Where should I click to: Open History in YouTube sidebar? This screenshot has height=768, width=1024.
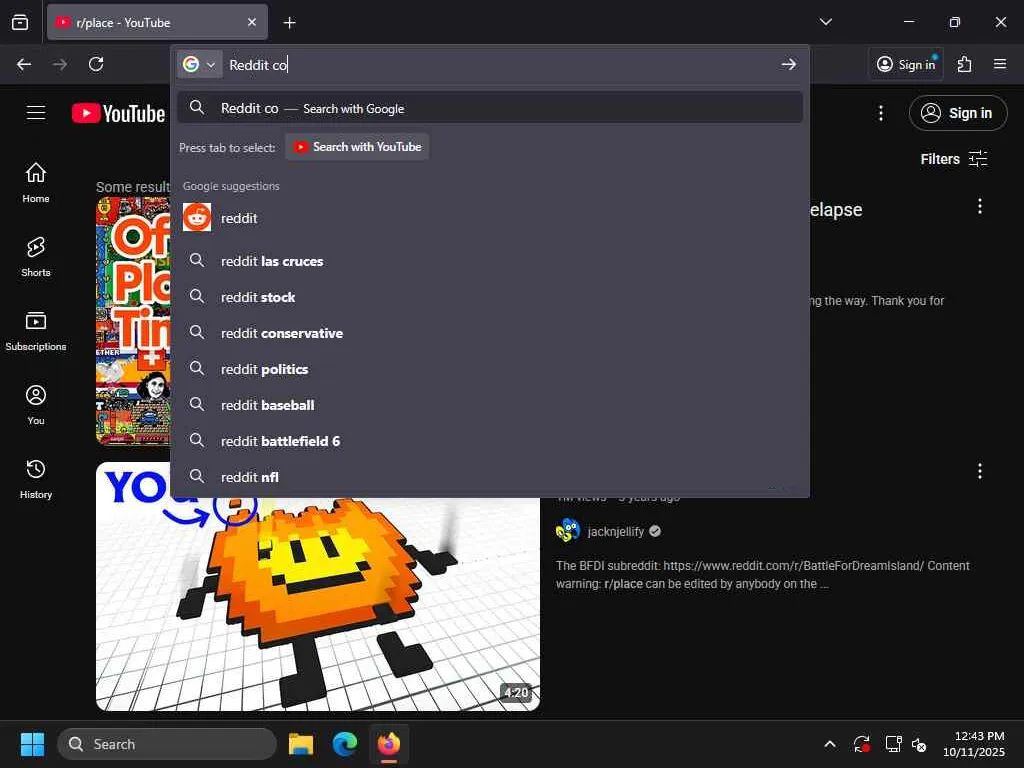pyautogui.click(x=36, y=479)
